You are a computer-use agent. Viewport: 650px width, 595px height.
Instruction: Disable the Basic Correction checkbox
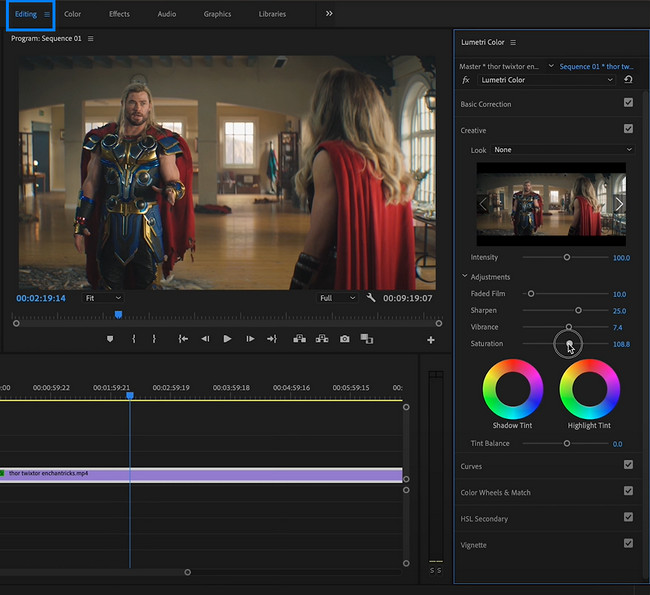(x=628, y=103)
